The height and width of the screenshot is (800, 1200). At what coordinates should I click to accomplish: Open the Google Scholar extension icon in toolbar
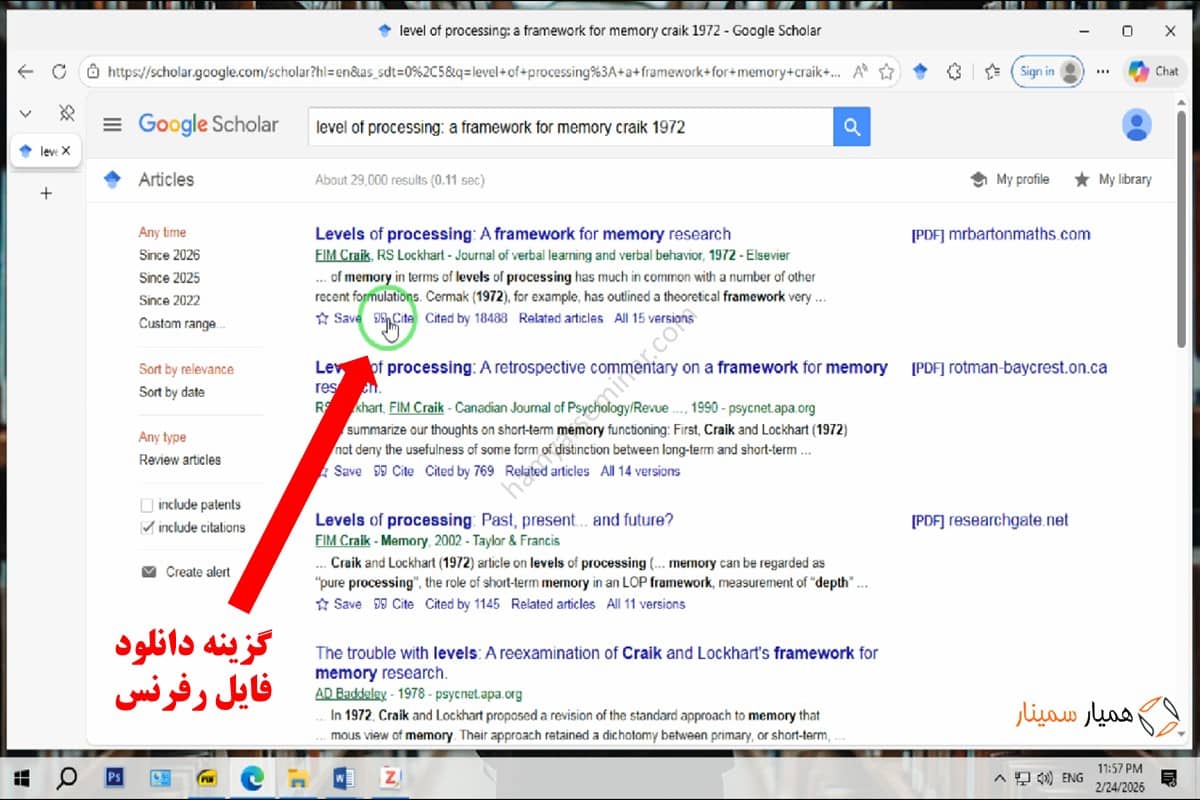920,72
